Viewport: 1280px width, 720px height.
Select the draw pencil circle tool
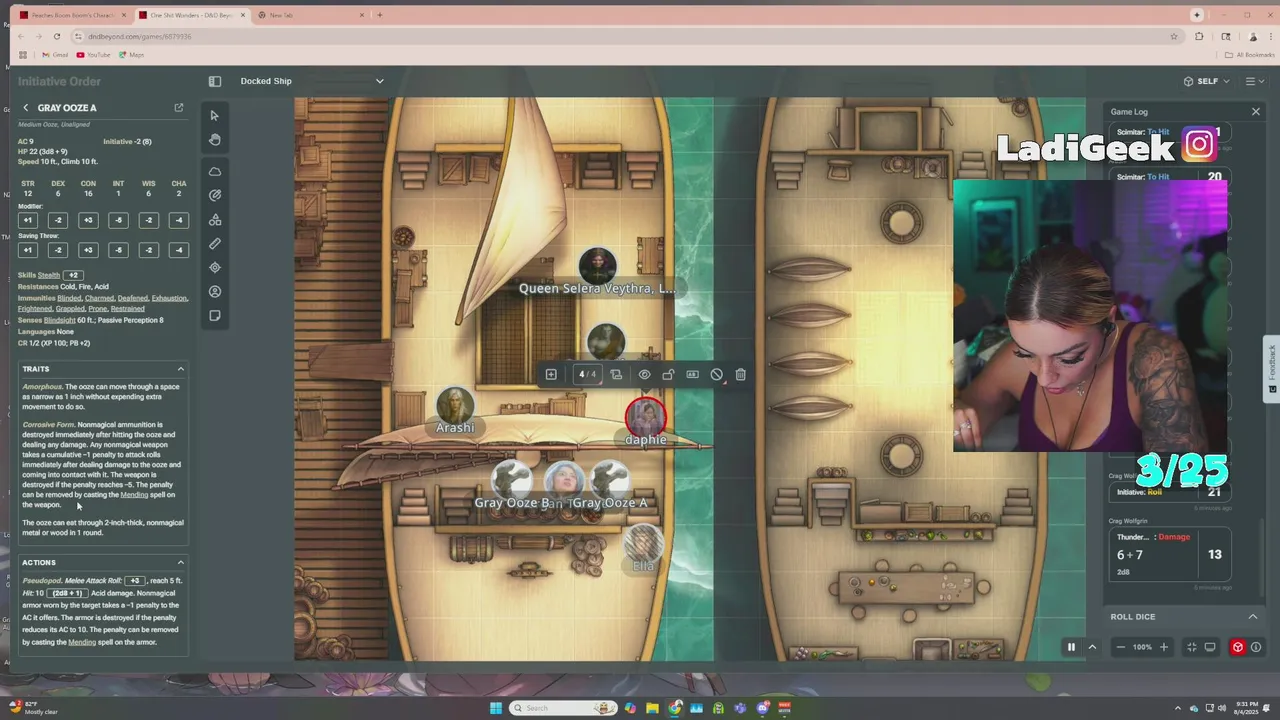coord(215,196)
